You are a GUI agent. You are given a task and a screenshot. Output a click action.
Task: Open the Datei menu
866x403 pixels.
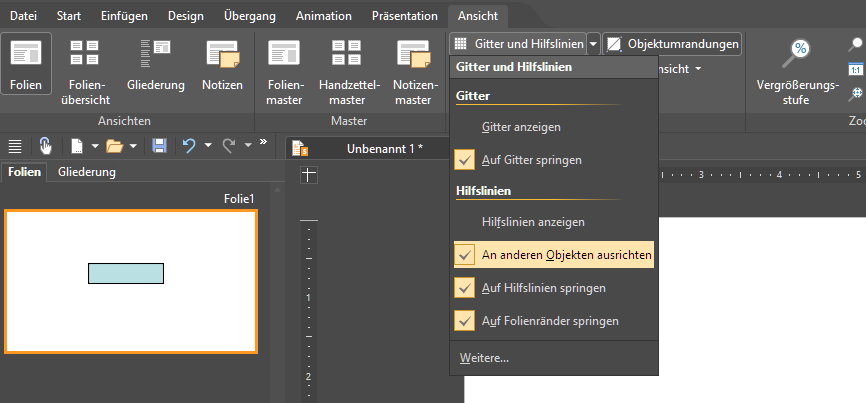pos(23,16)
